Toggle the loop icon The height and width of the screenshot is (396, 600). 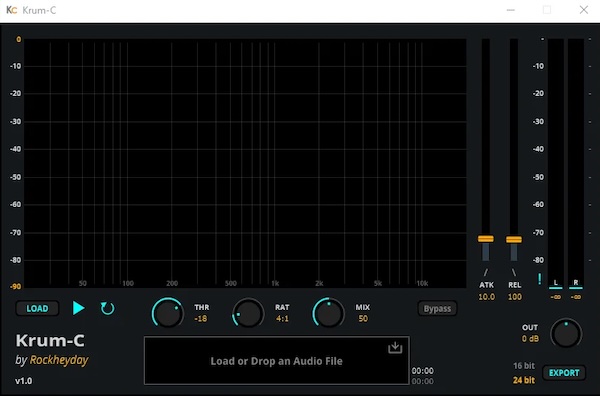[107, 308]
